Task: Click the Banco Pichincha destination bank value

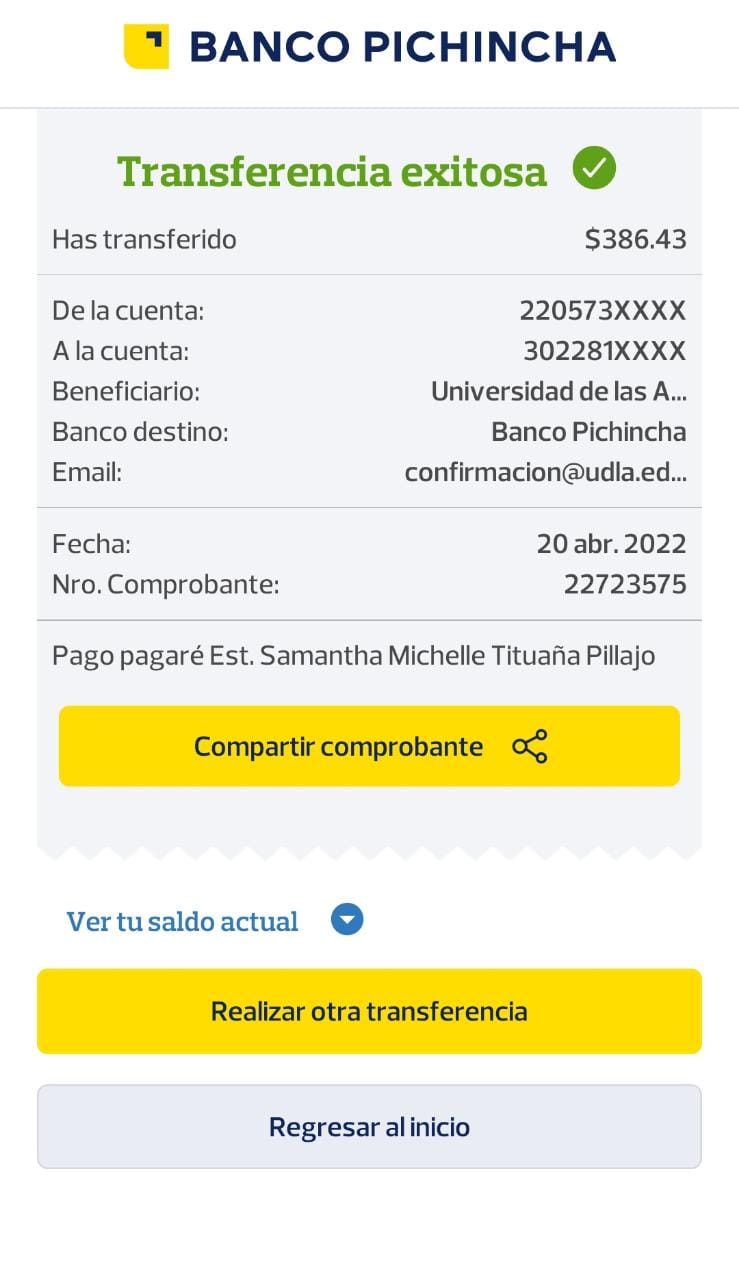Action: 588,432
